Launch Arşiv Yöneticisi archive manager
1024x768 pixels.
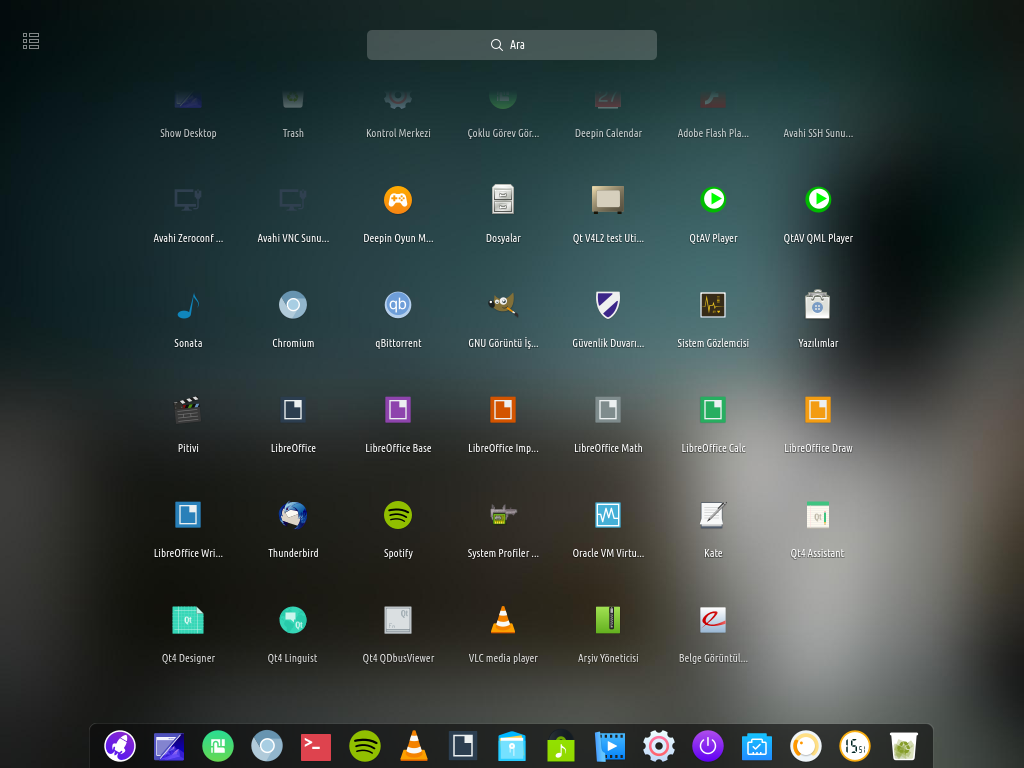[x=608, y=620]
